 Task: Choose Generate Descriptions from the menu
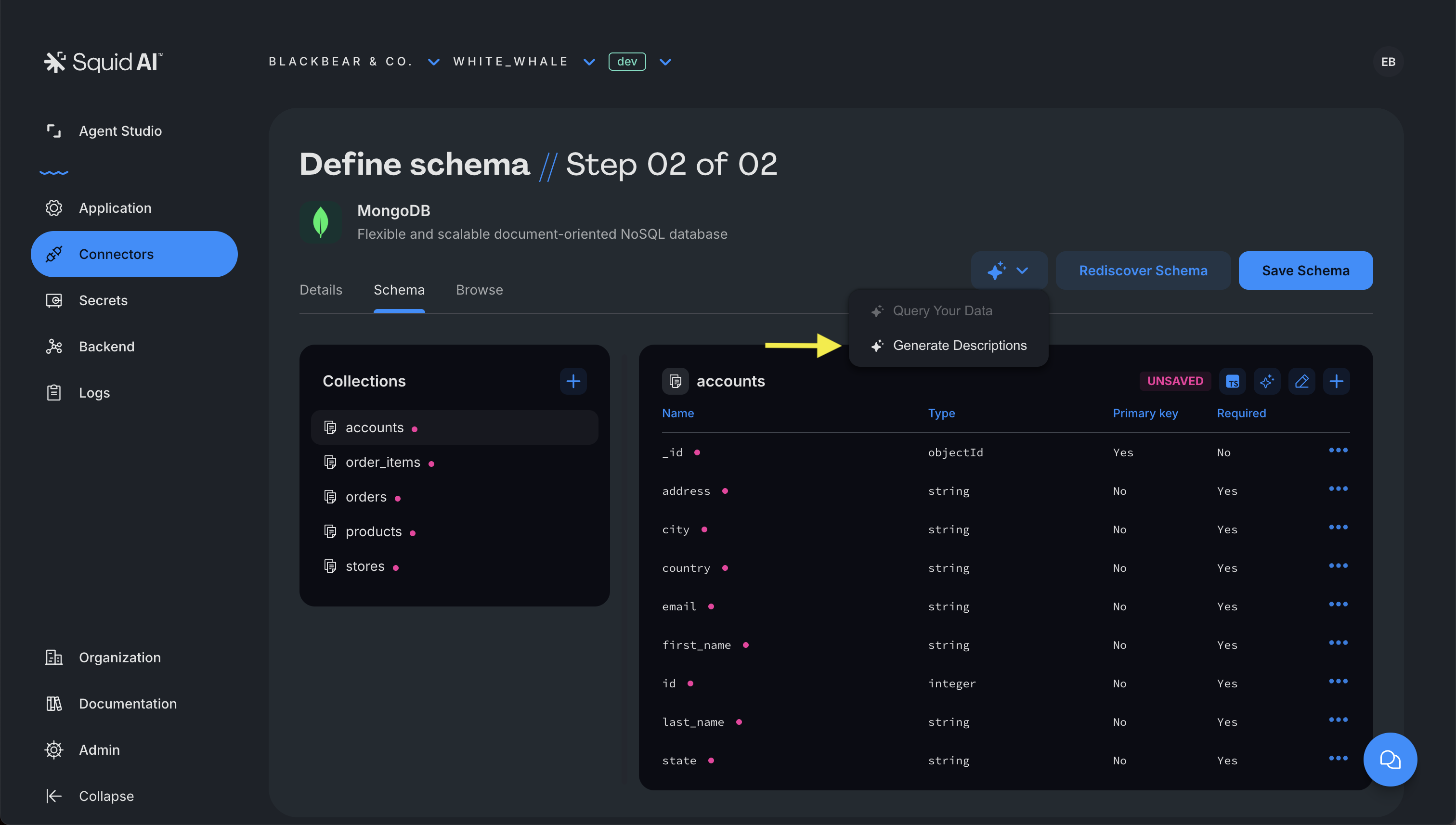coord(959,345)
